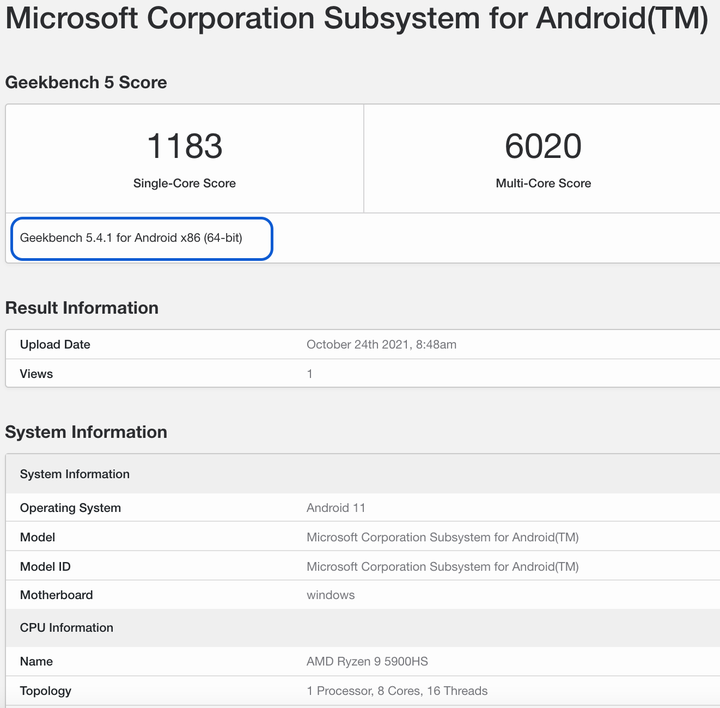
Task: Click the 'Topology' row label
Action: [x=45, y=691]
